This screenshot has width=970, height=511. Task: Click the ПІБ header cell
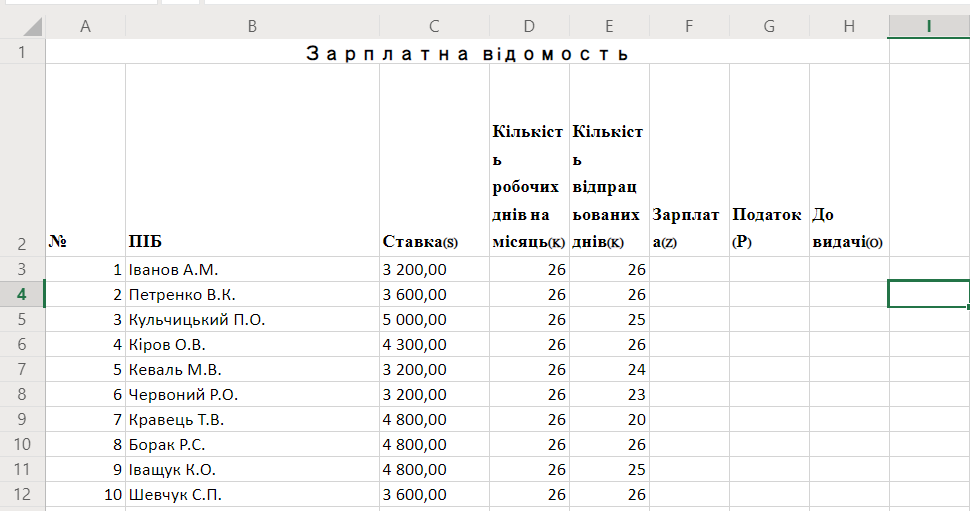tap(252, 160)
